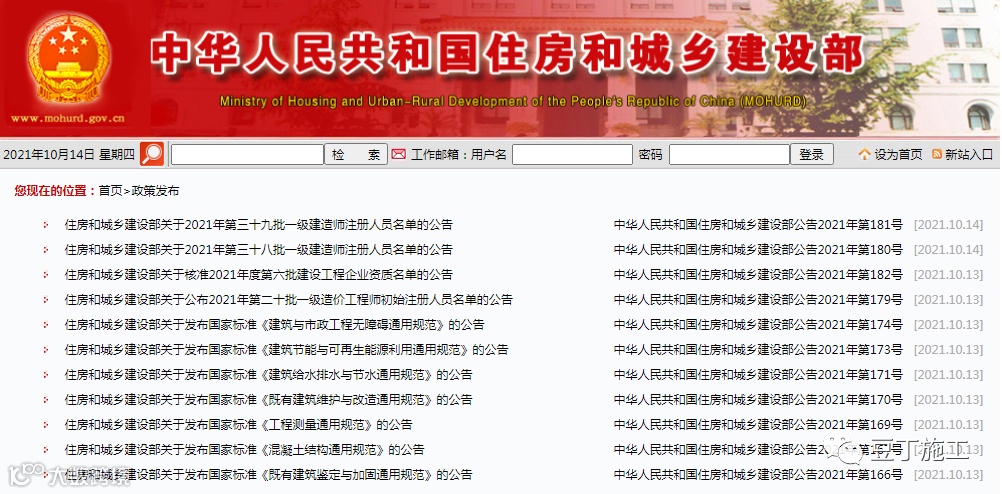The width and height of the screenshot is (1002, 494).
Task: Click the RSS icon beside 新站入口
Action: tap(937, 154)
